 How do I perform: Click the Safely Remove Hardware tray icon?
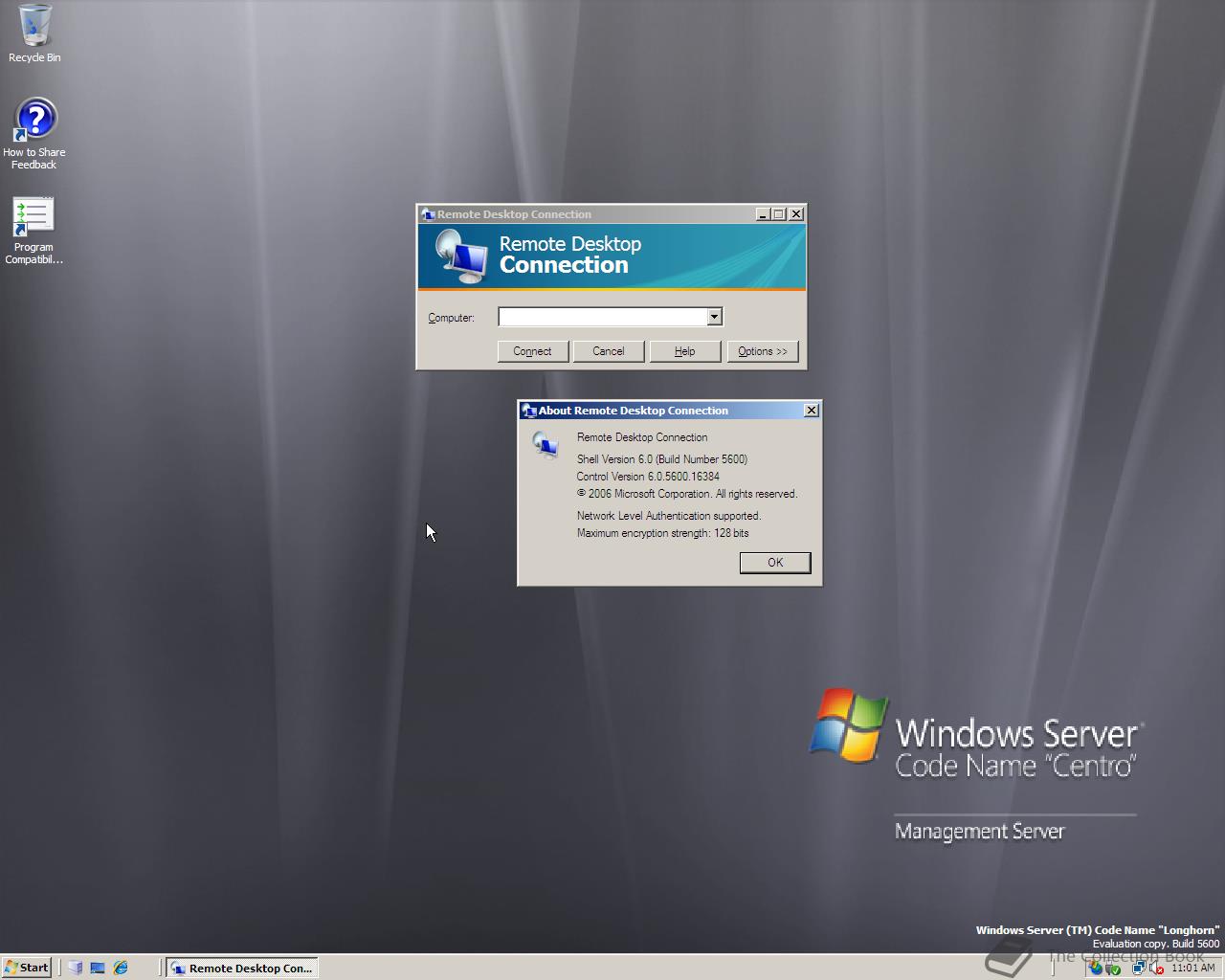[1113, 968]
